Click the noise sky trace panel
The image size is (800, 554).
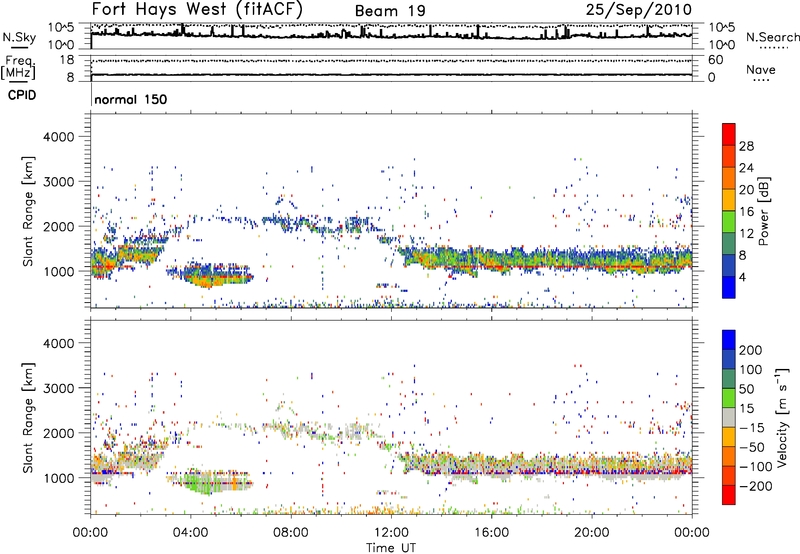(x=391, y=36)
